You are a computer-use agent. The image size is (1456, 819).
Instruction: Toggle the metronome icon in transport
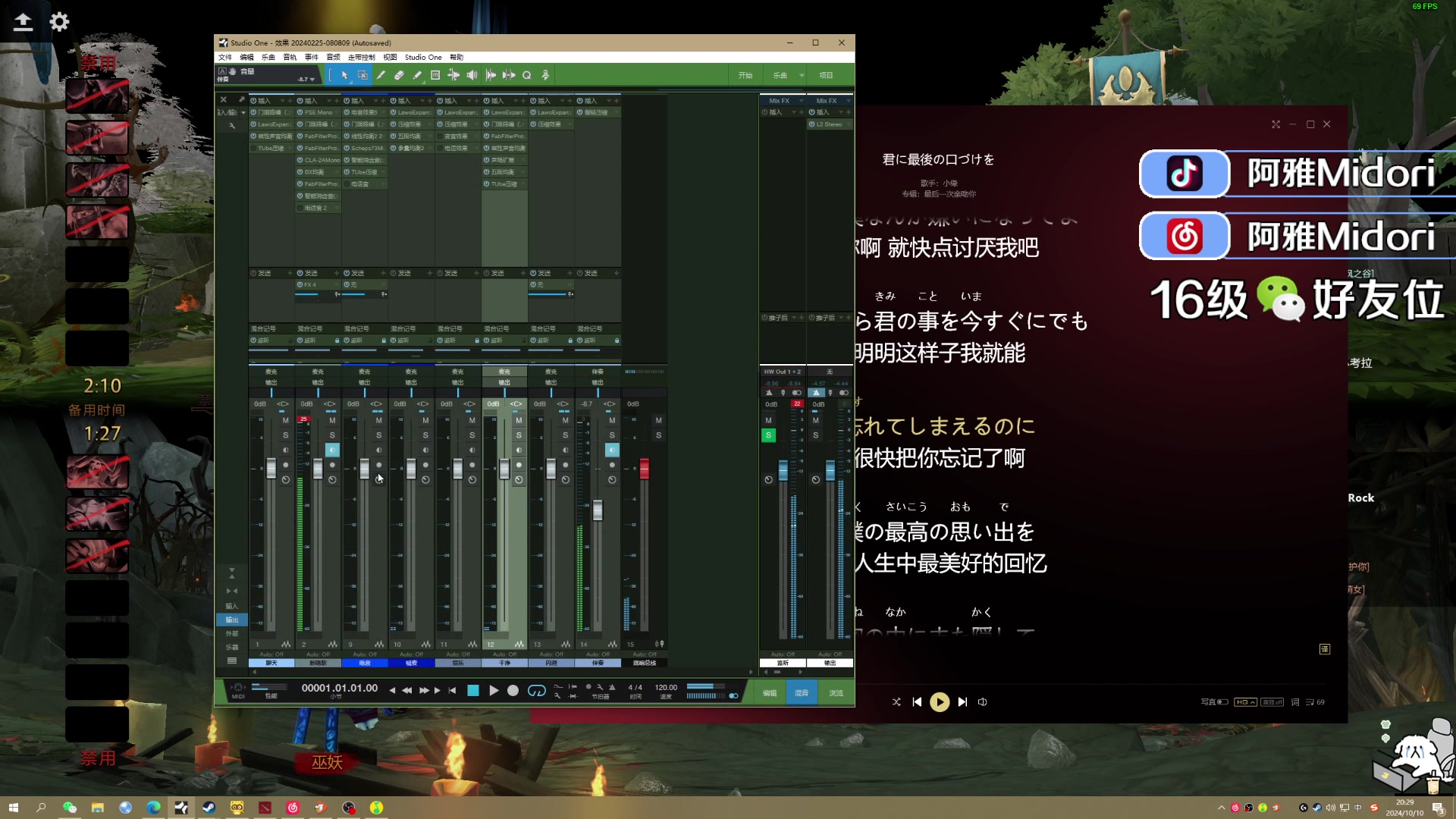[612, 687]
